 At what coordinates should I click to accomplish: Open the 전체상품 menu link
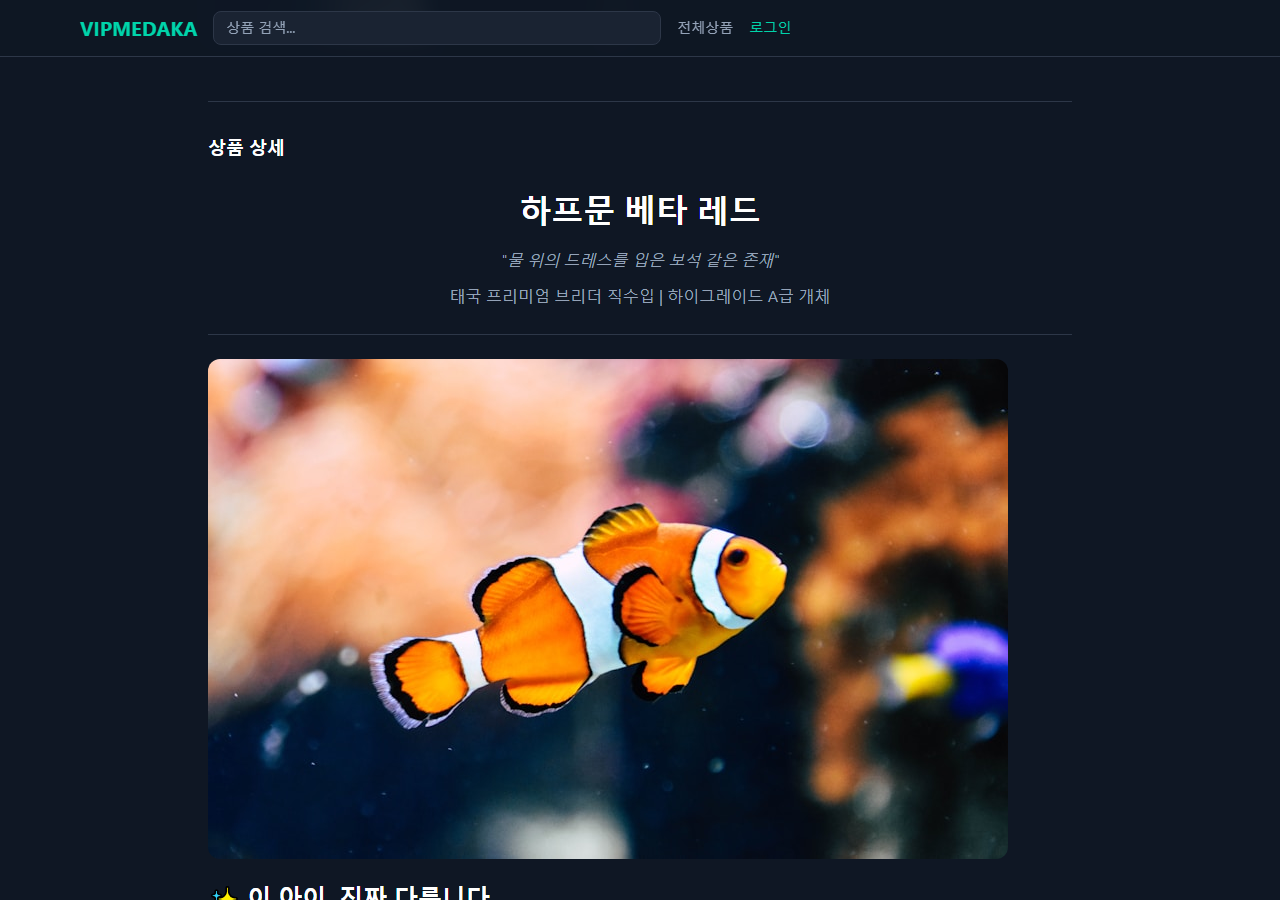coord(705,28)
